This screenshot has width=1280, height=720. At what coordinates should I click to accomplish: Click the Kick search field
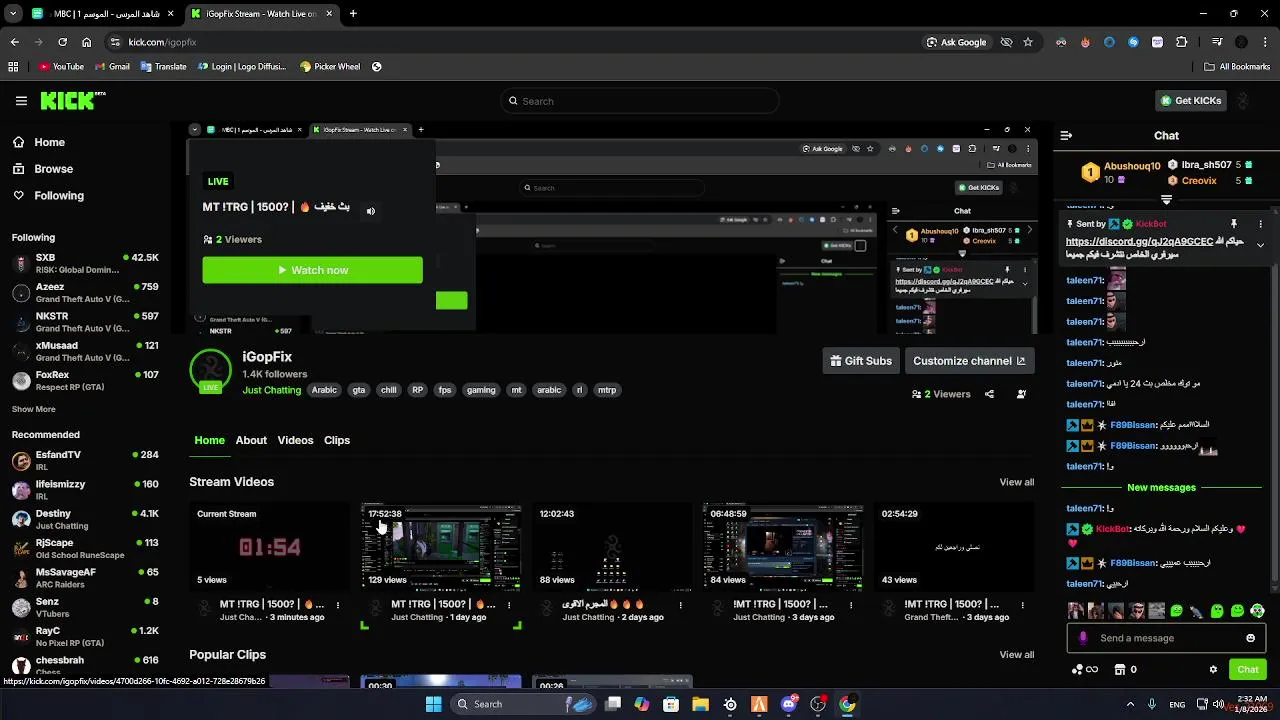(x=640, y=101)
